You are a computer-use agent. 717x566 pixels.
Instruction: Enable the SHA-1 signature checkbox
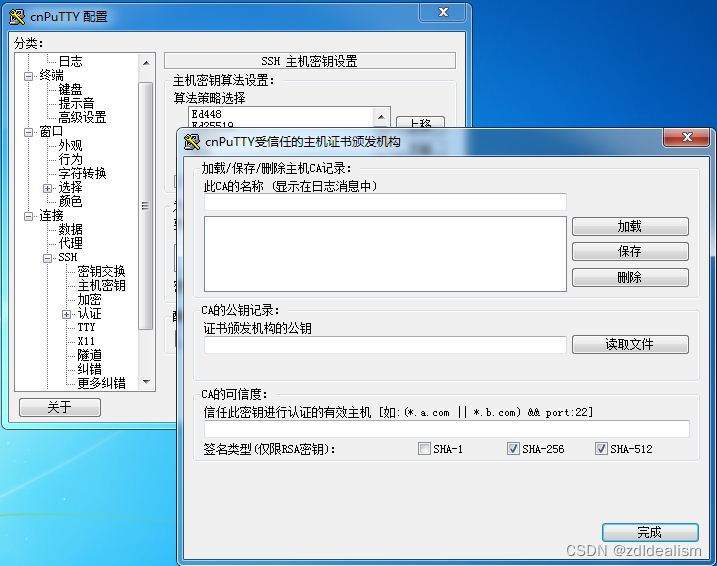point(424,449)
